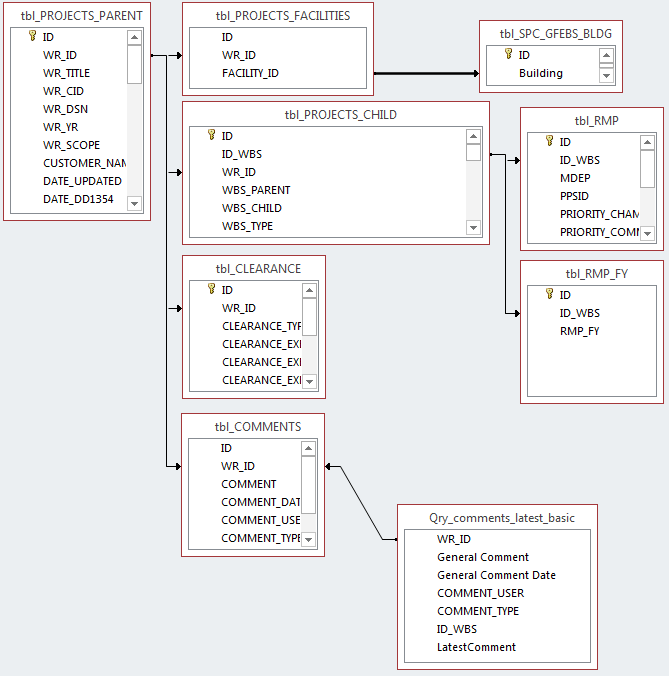Select the LatestComment field in the query

[x=476, y=647]
